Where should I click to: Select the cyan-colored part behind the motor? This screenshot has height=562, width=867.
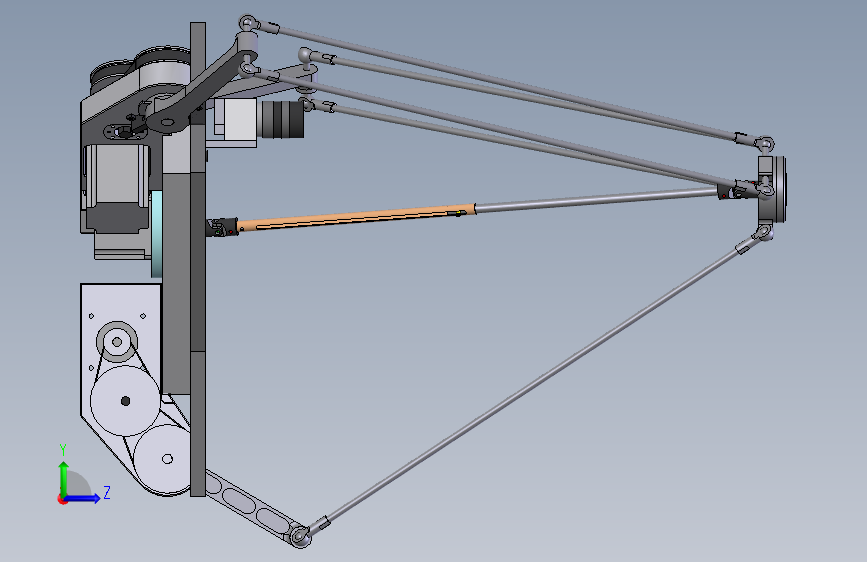click(156, 234)
